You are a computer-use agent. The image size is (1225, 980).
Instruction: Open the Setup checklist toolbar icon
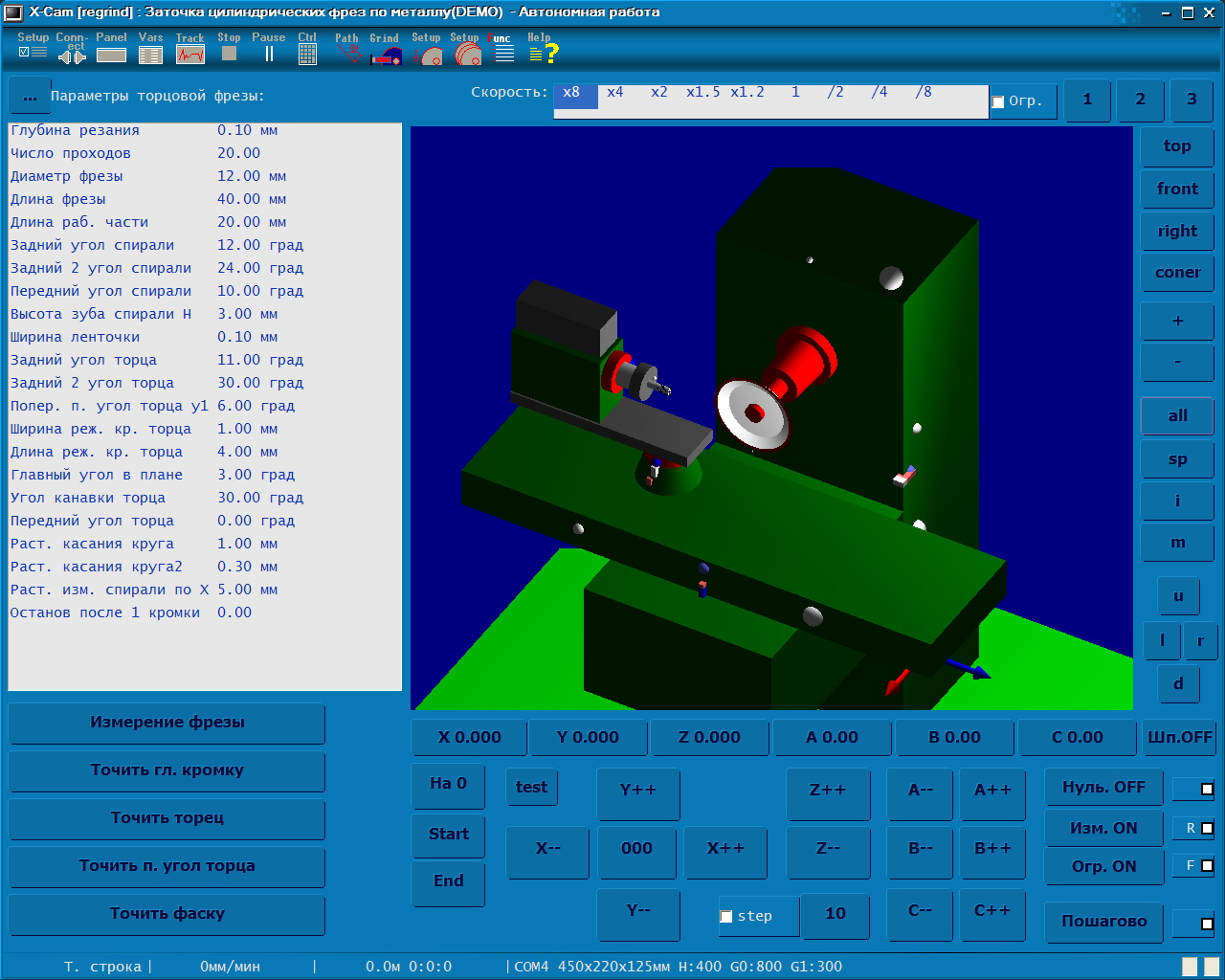[x=33, y=48]
